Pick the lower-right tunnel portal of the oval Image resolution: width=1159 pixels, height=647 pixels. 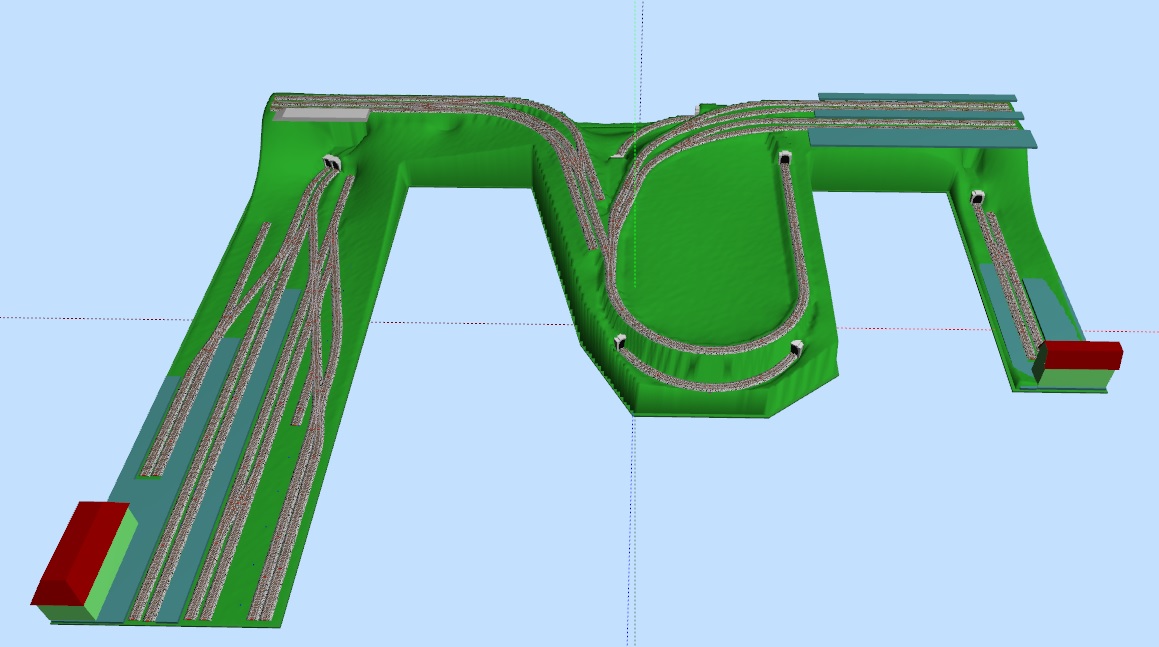[797, 347]
